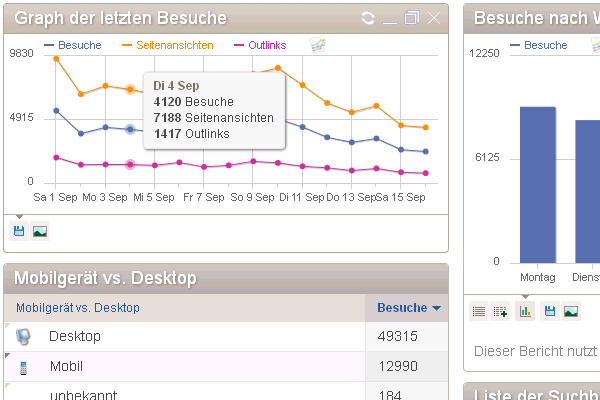This screenshot has width=600, height=400.
Task: Toggle Seitenansichten series in graph legend
Action: coord(168,45)
